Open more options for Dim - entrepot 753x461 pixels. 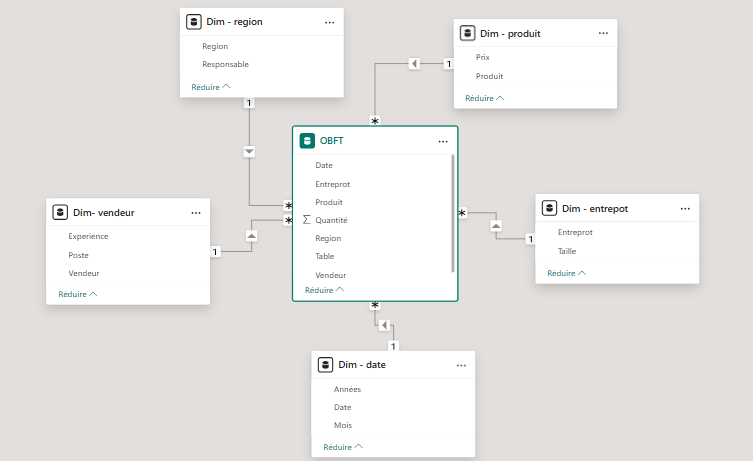[x=685, y=208]
